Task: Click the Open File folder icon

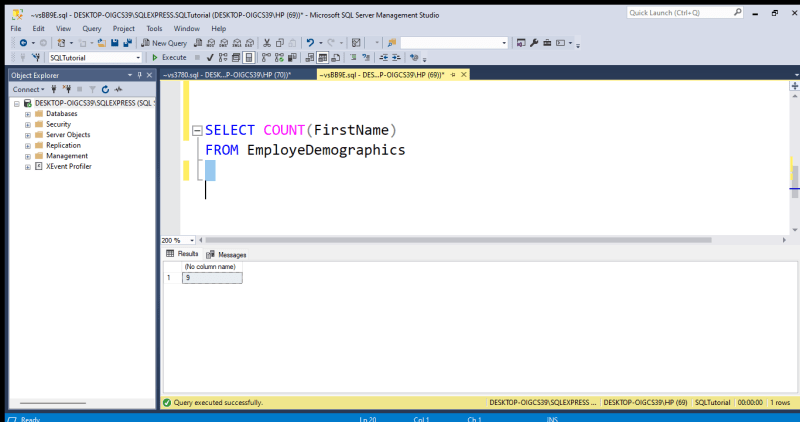Action: (102, 43)
